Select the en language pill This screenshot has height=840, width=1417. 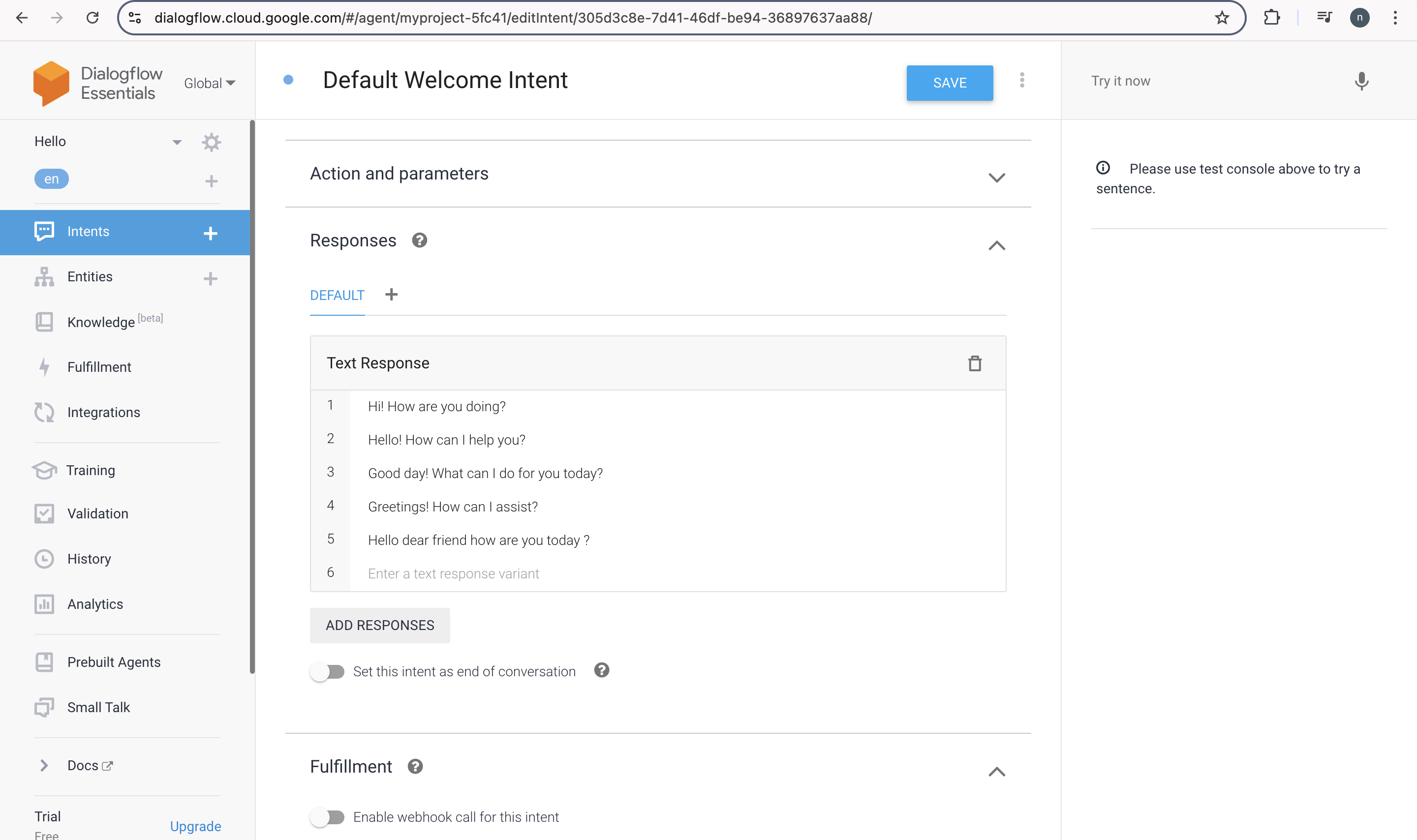pyautogui.click(x=52, y=180)
